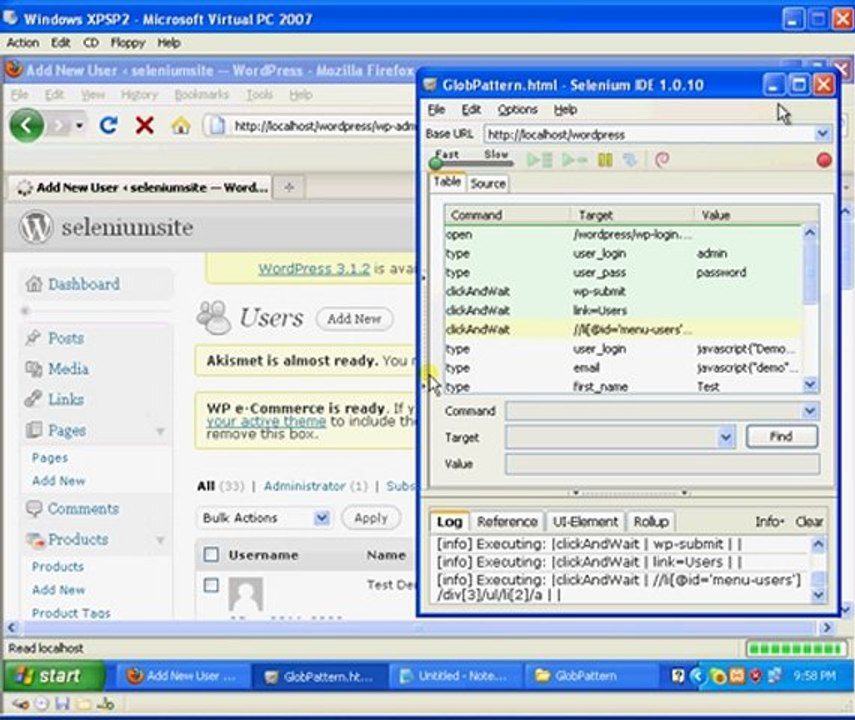The height and width of the screenshot is (720, 855).
Task: Open the WordPress 3.1.2 link
Action: click(314, 269)
